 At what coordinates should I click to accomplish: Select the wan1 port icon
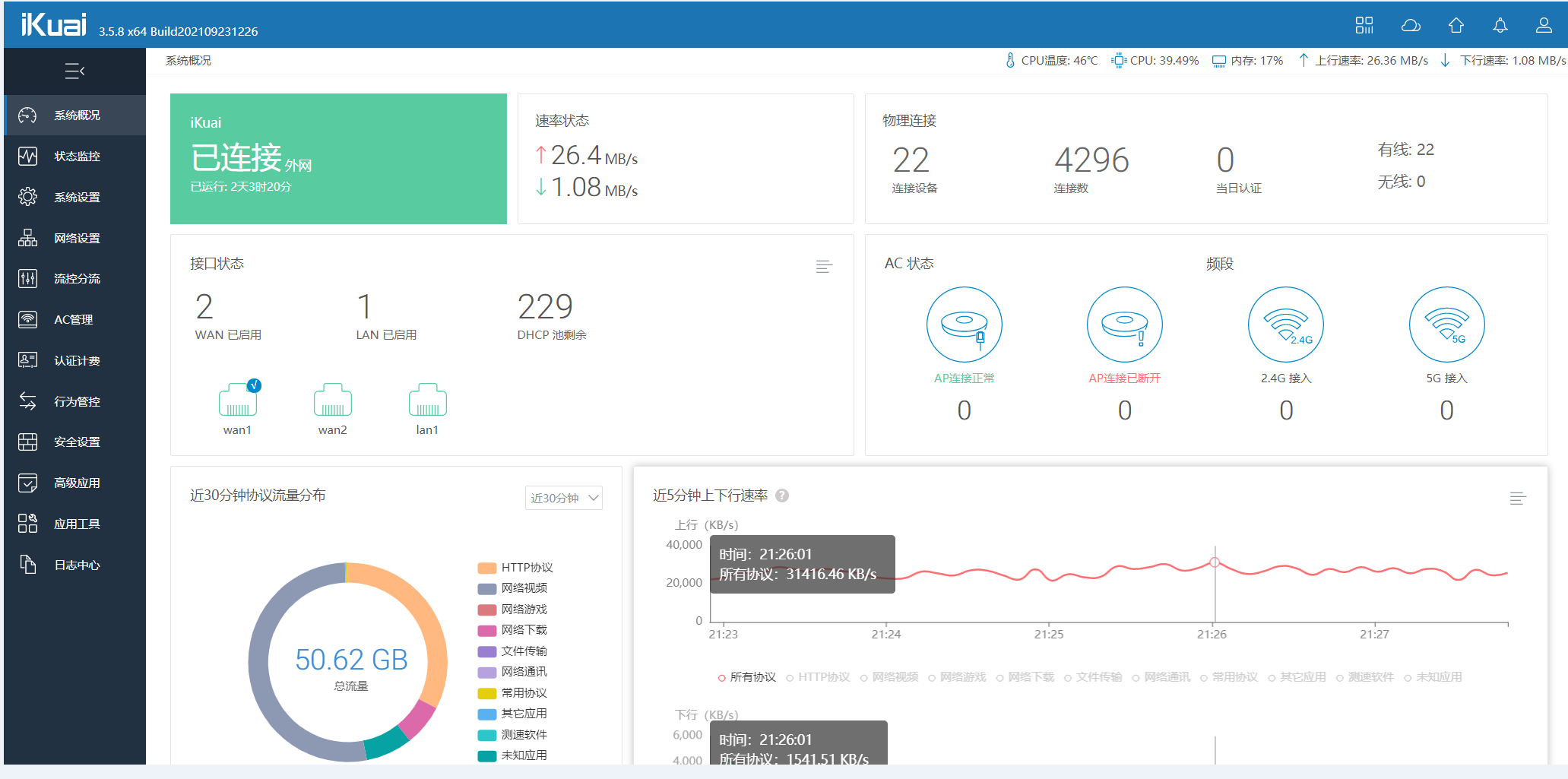(238, 400)
